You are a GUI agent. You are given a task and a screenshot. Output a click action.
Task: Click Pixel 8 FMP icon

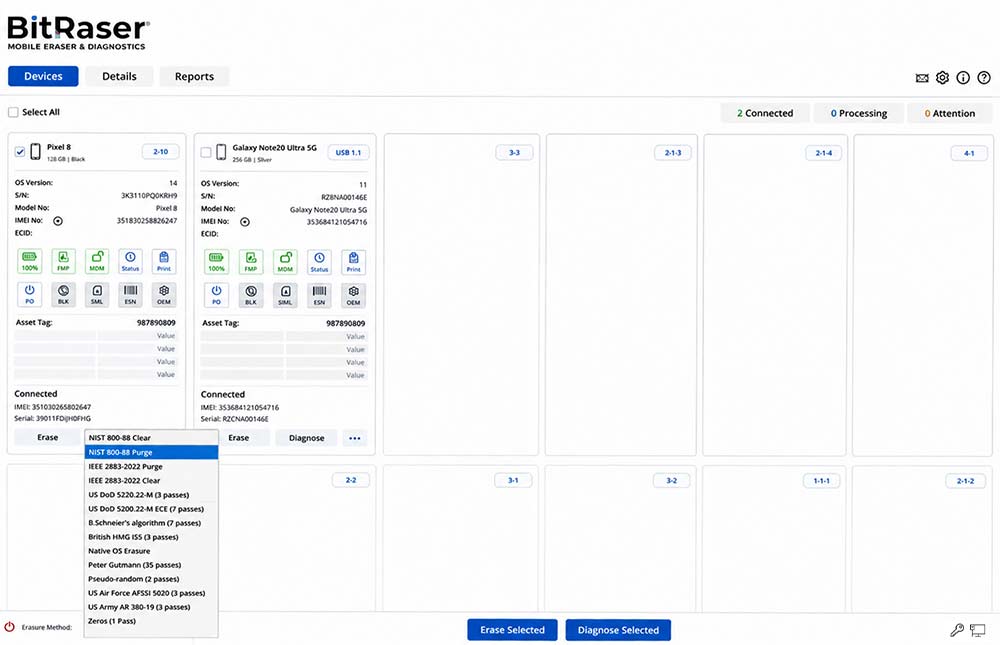pos(63,261)
